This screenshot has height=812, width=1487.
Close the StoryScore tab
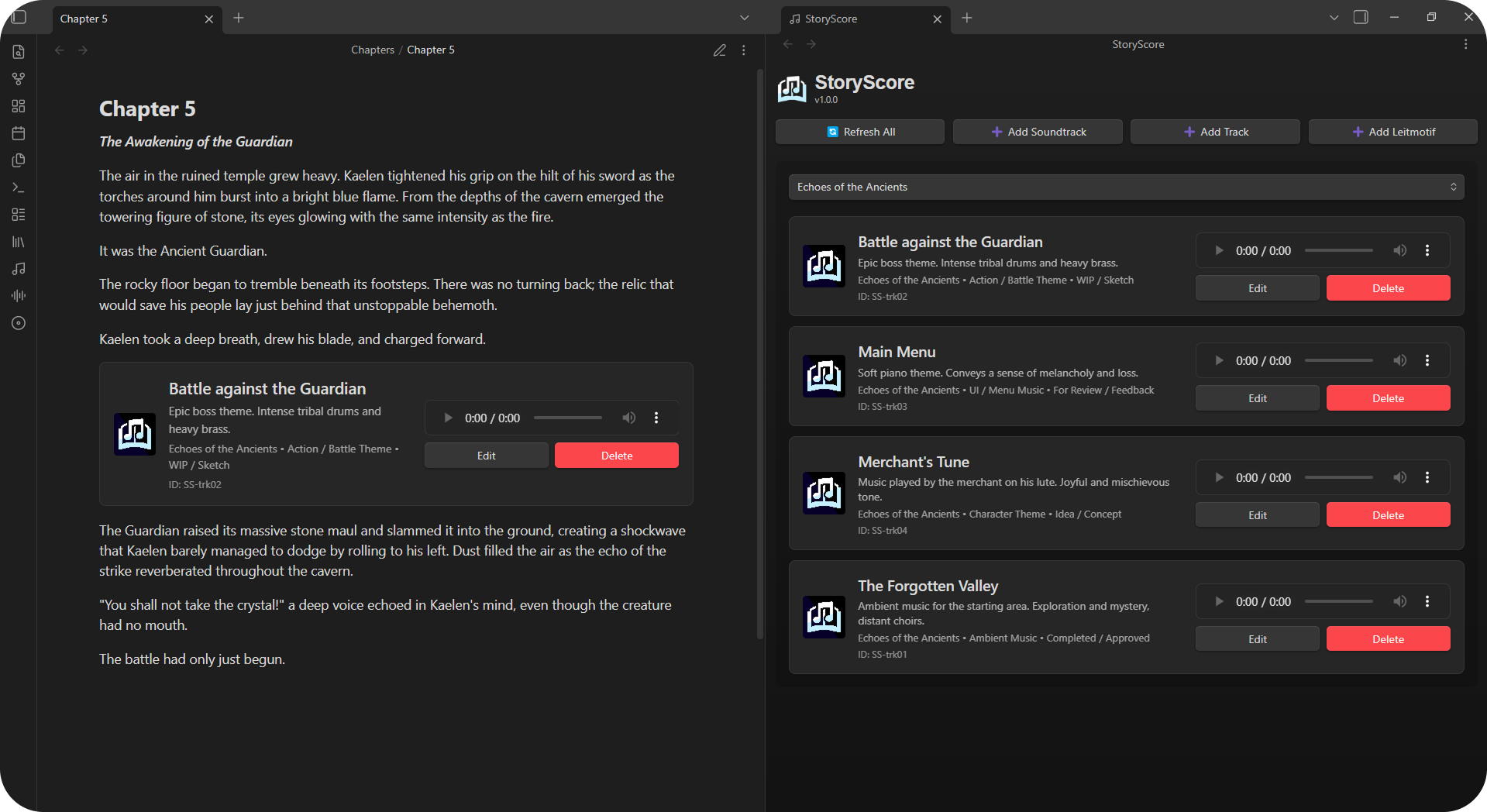[937, 19]
